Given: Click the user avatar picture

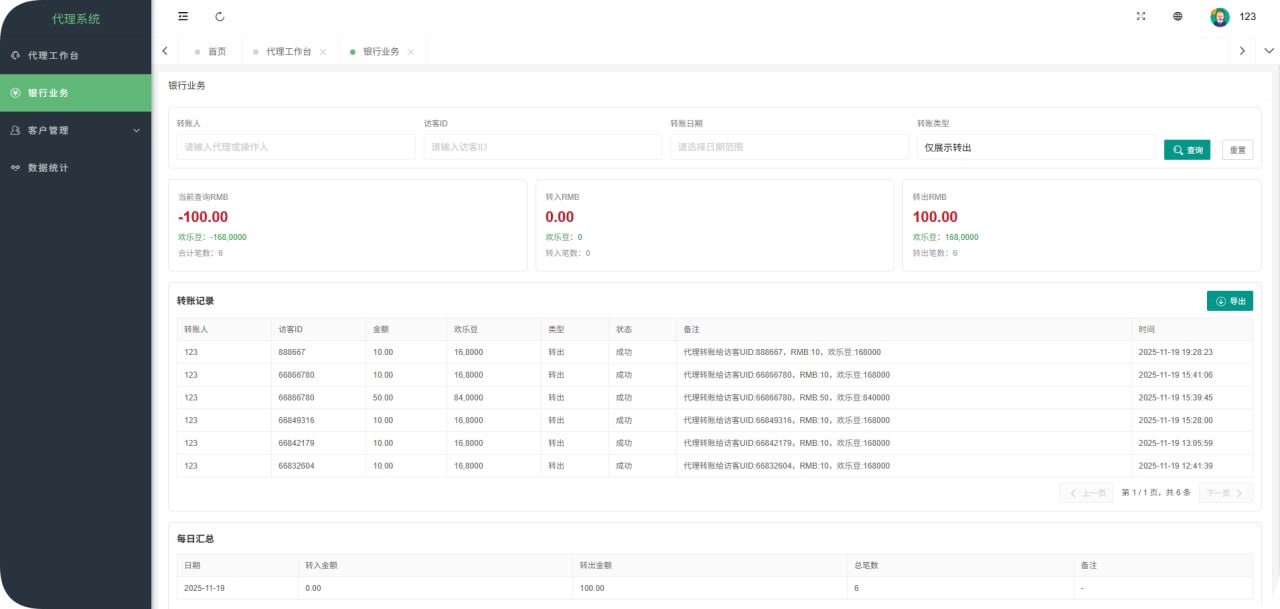Looking at the screenshot, I should [x=1219, y=16].
